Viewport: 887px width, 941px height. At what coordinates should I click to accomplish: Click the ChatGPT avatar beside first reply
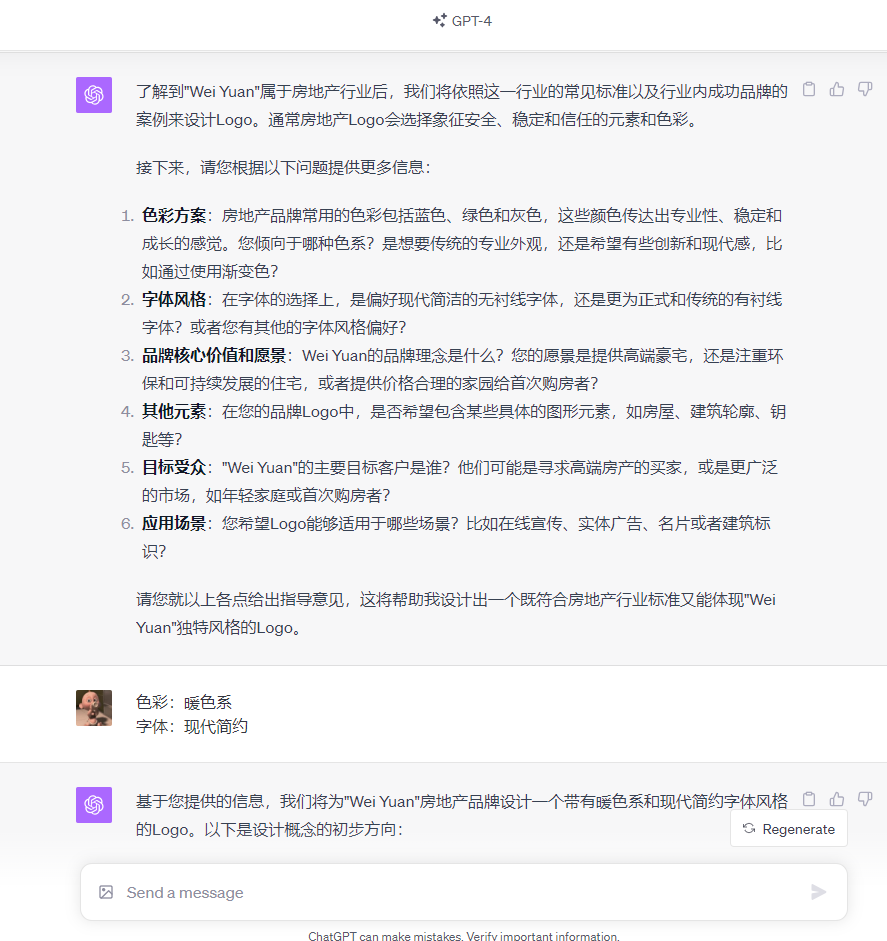[x=94, y=95]
